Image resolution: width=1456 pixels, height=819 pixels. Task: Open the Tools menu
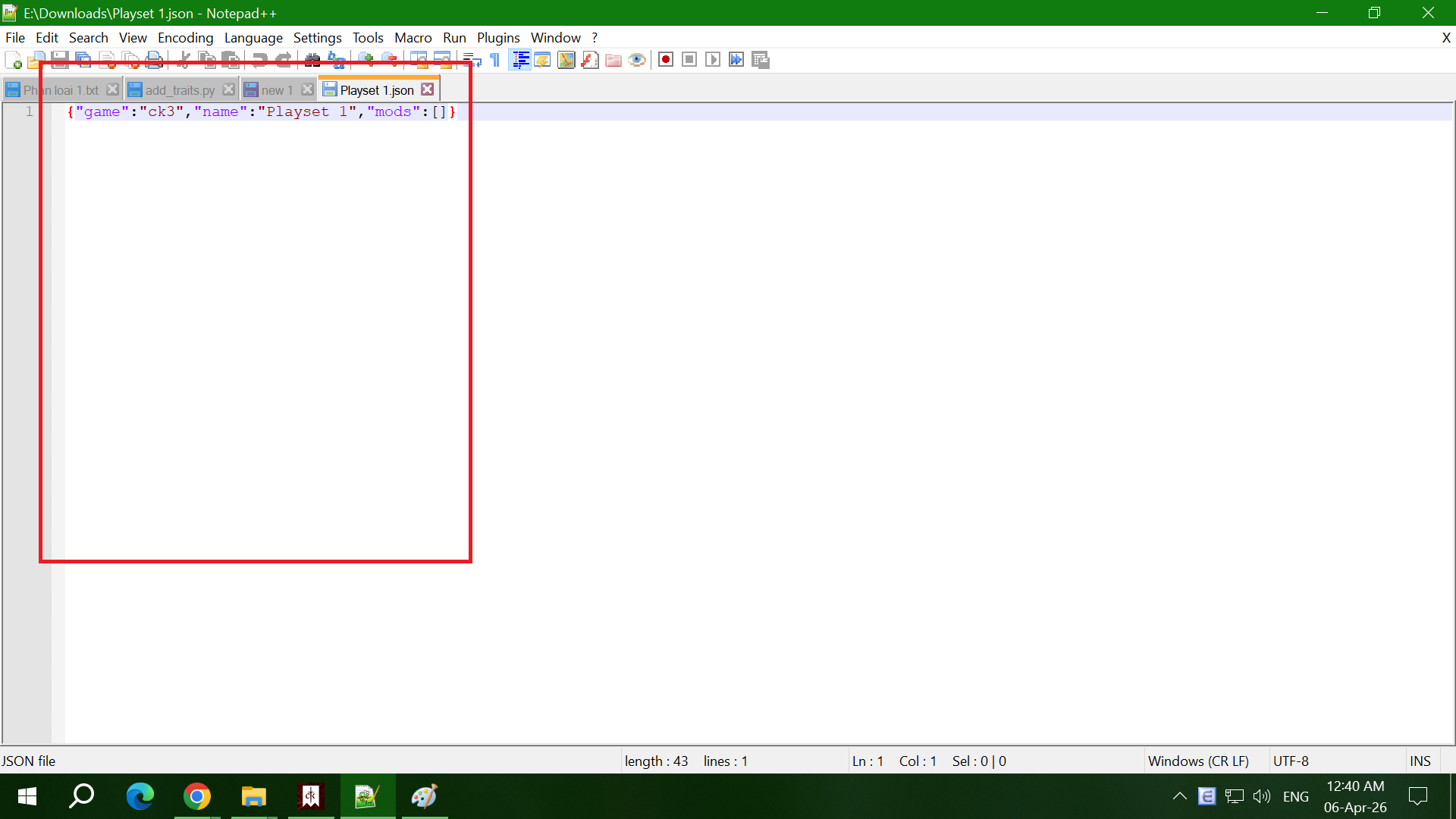tap(368, 38)
